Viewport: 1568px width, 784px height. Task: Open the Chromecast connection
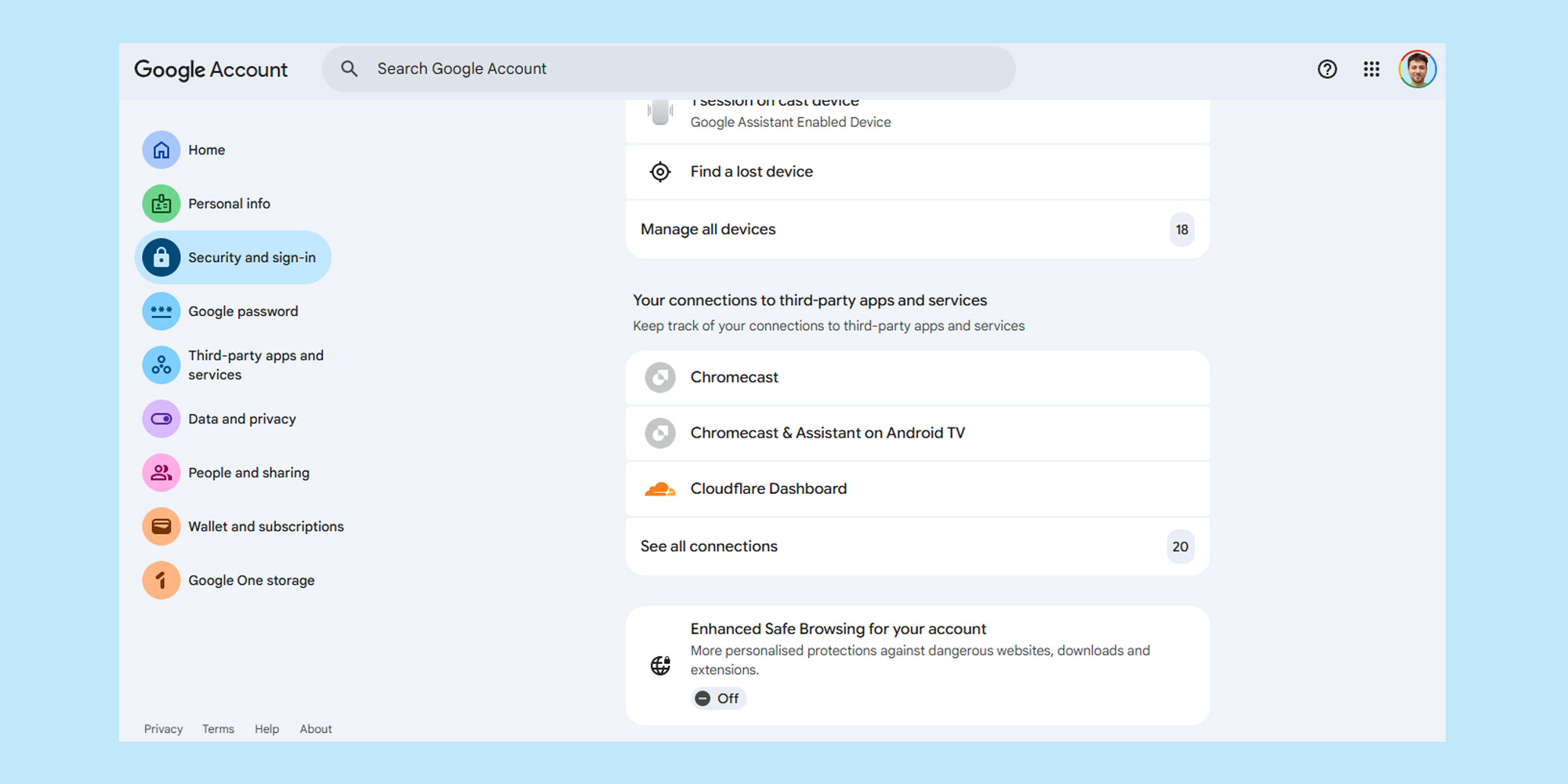pyautogui.click(x=917, y=377)
